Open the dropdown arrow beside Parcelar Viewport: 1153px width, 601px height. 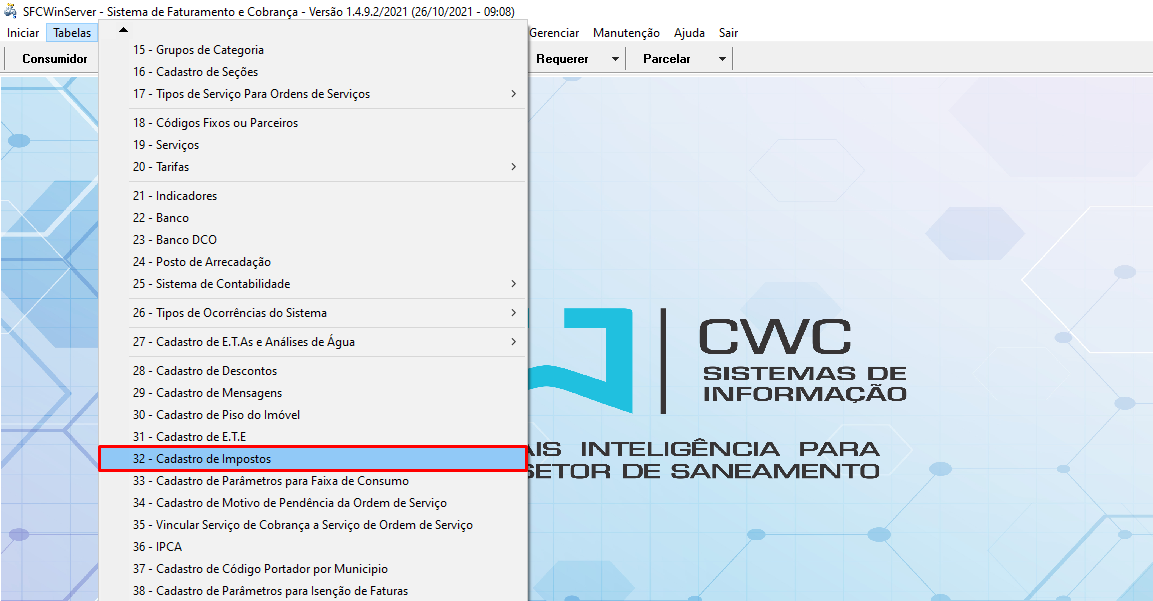[x=722, y=59]
